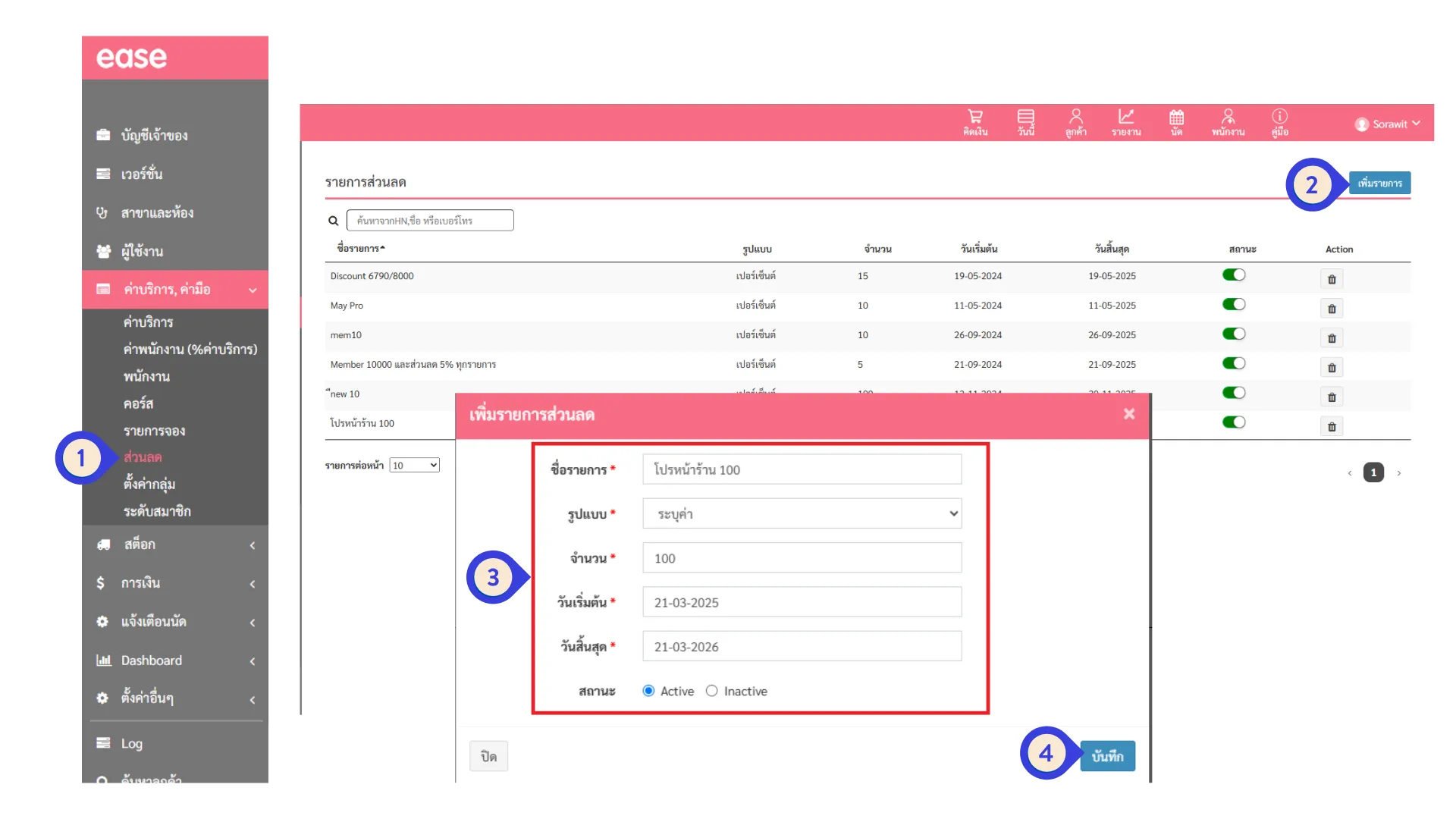
Task: Open the items per page dropdown
Action: 414,466
